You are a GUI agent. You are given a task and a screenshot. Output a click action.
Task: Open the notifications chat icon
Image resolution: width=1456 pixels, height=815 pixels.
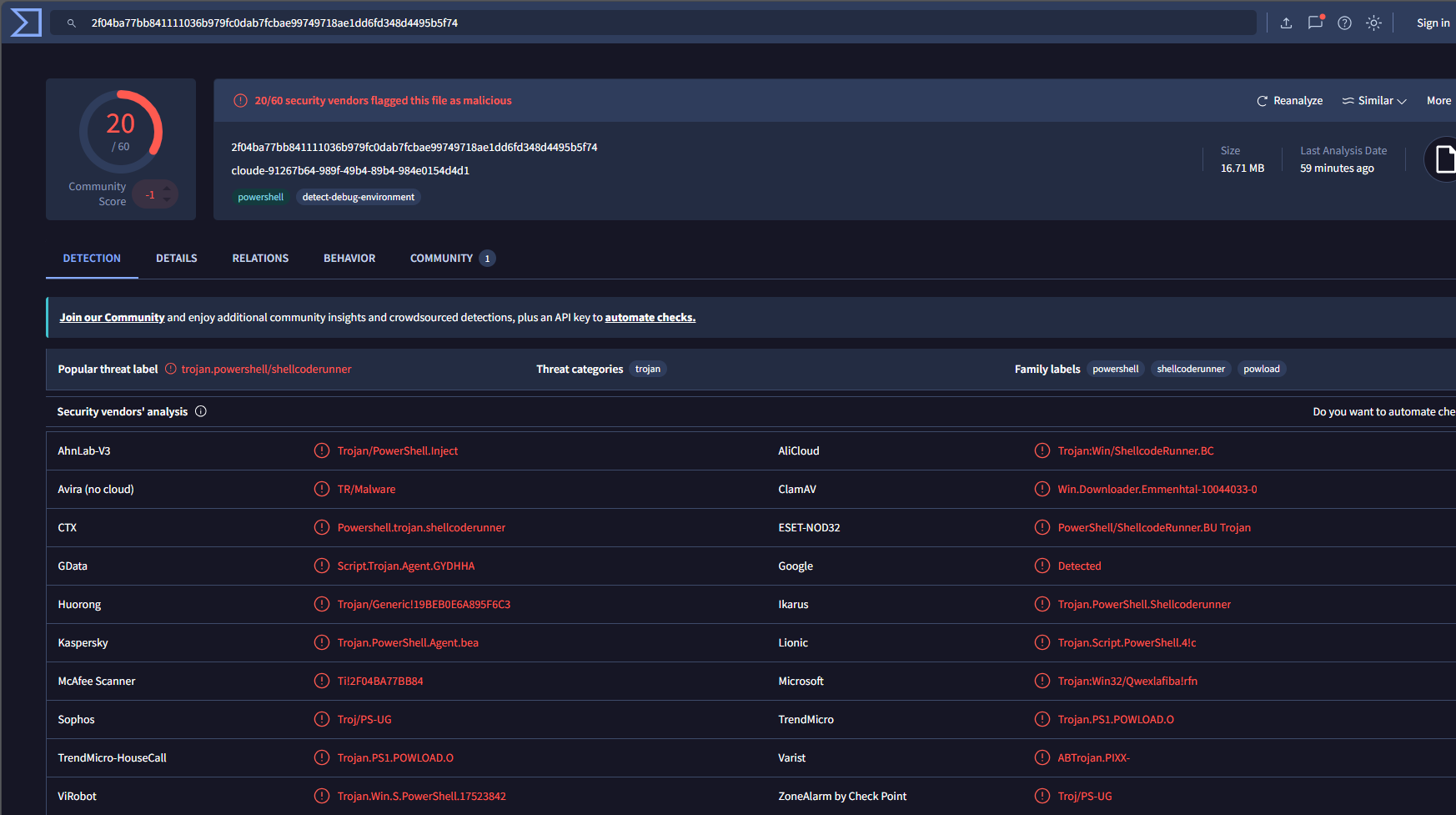(x=1315, y=23)
